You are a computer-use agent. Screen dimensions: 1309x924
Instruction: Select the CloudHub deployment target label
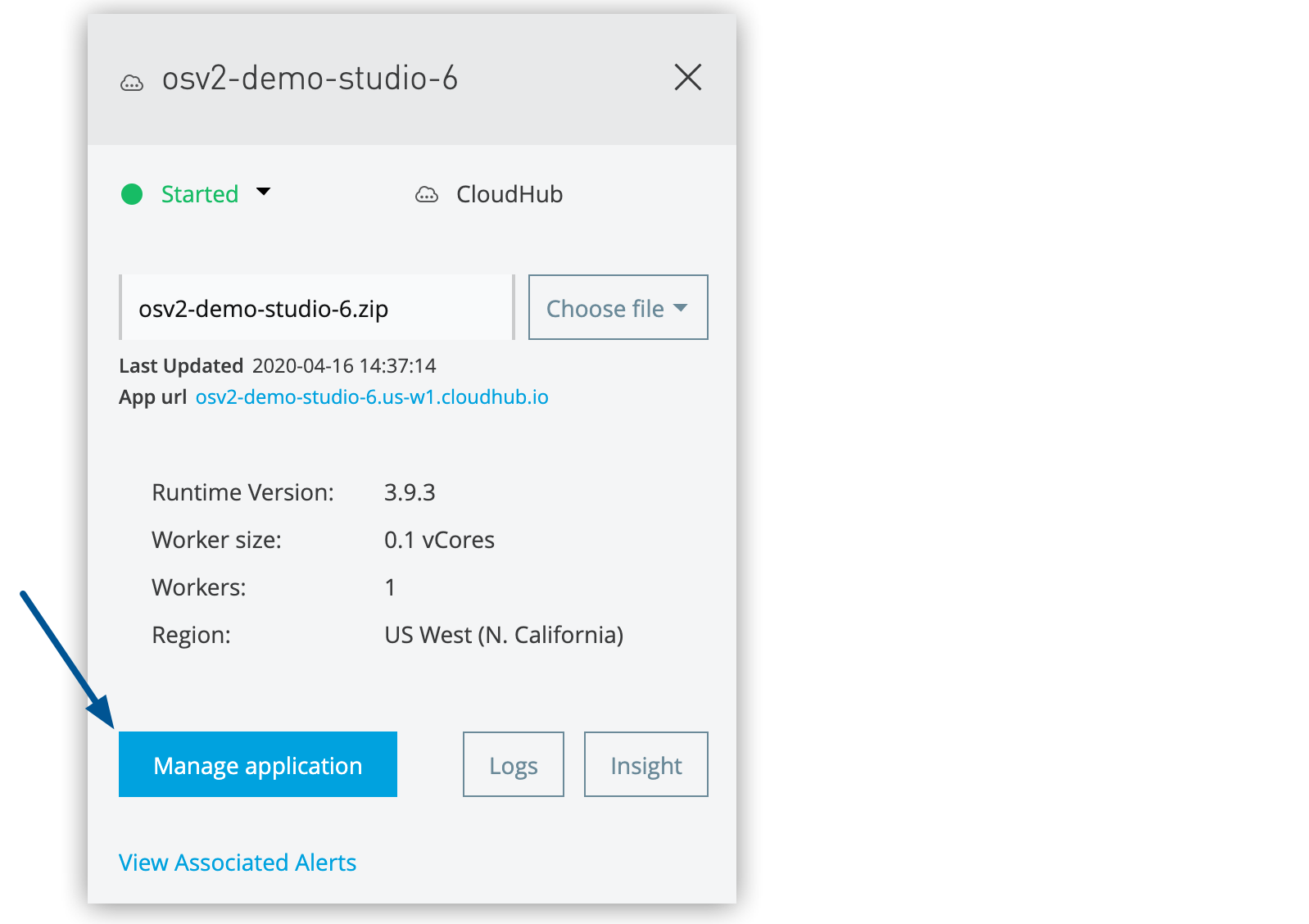(509, 194)
